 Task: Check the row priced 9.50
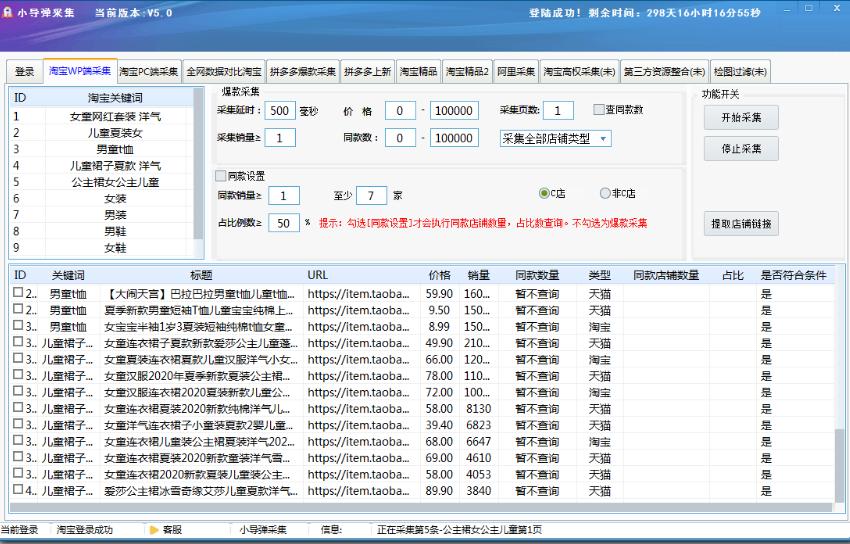click(x=18, y=309)
